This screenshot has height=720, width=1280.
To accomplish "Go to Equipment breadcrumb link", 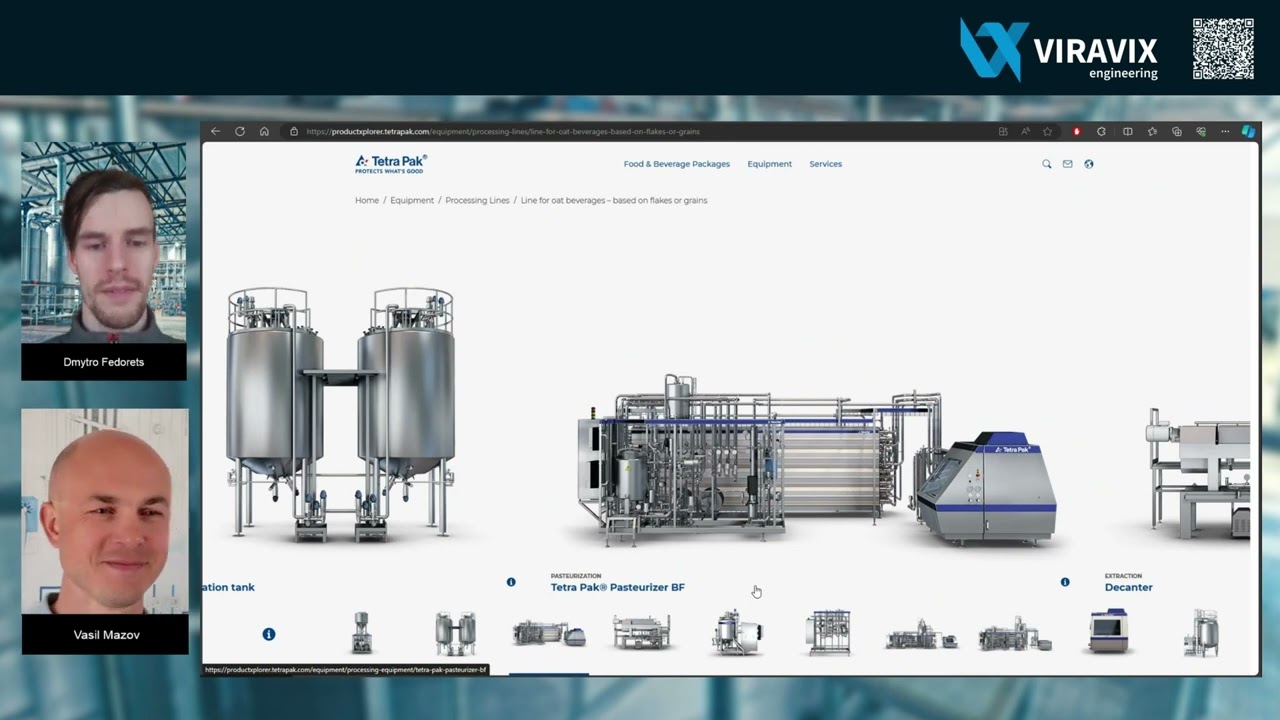I will [412, 200].
